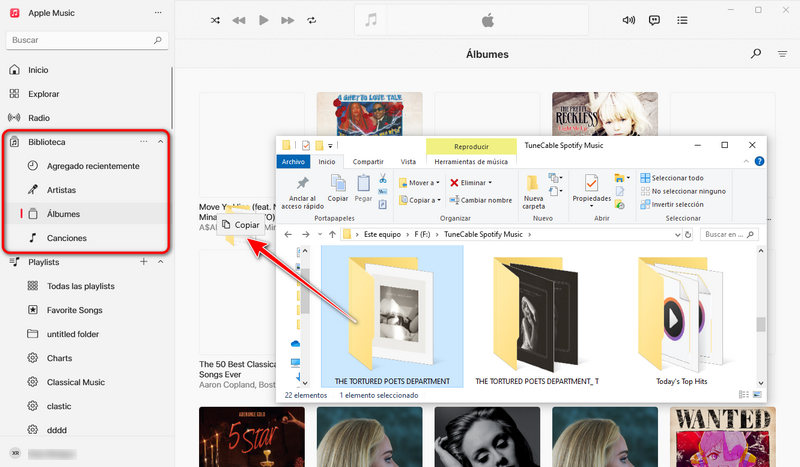Select THE TORTURED POETS DEPARTMENT folder
Screen dimensions: 800x467
[392, 316]
